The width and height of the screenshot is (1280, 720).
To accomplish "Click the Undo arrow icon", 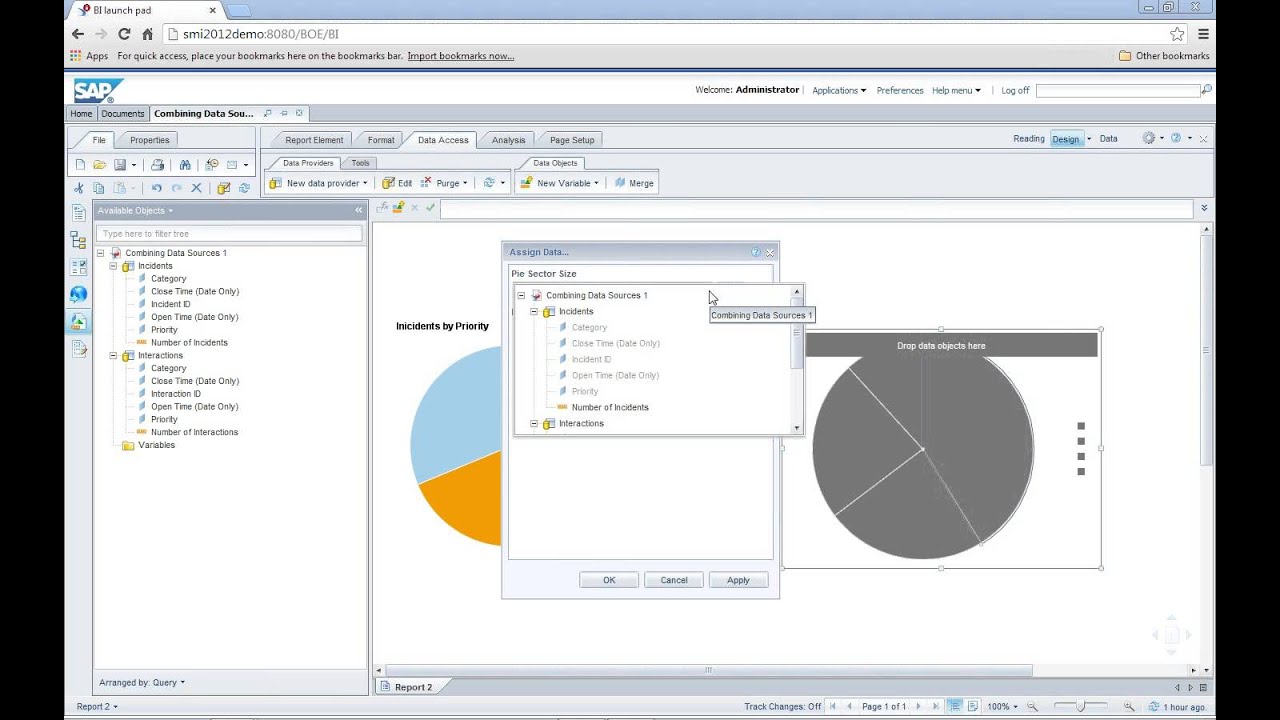I will [156, 188].
